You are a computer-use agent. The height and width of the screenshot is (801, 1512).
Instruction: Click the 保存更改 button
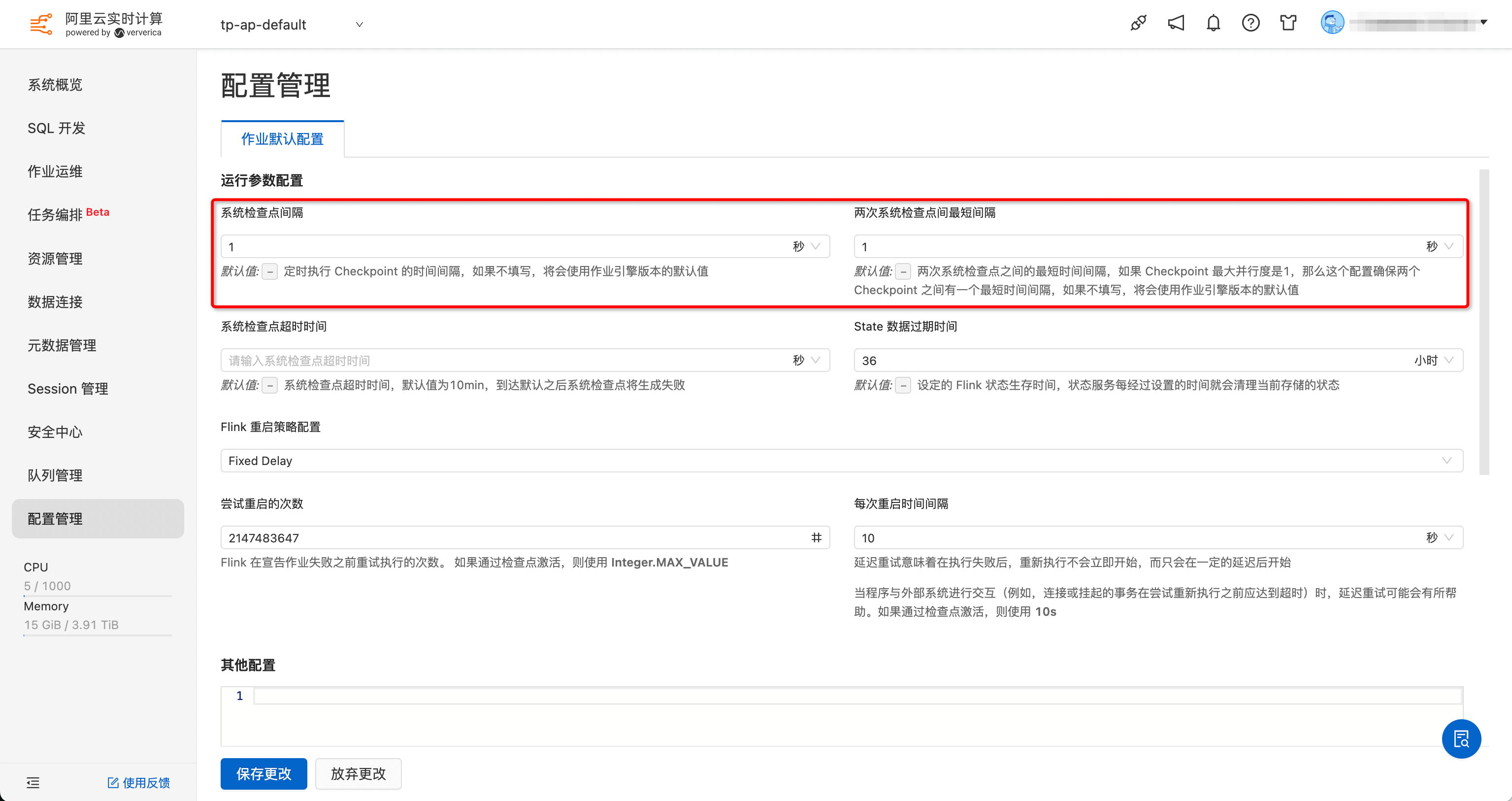tap(263, 774)
